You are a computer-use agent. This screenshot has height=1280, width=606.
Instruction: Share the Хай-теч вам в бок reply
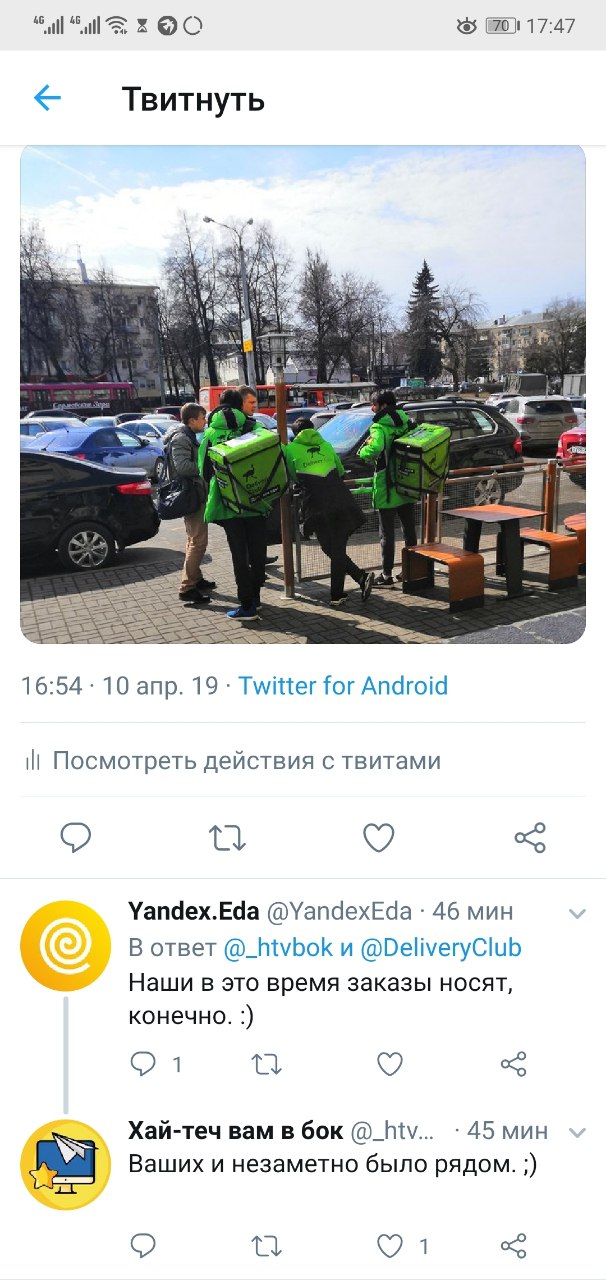513,1246
